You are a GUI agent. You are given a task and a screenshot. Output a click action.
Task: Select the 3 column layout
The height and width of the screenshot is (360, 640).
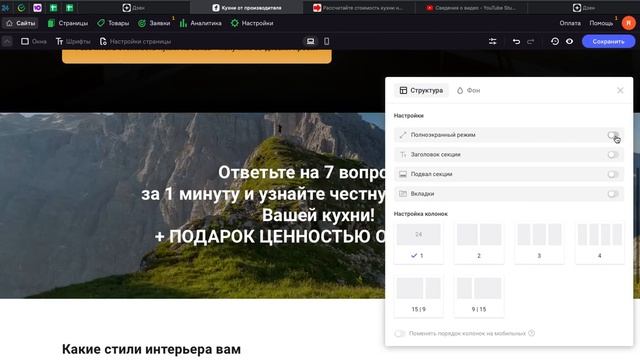539,242
